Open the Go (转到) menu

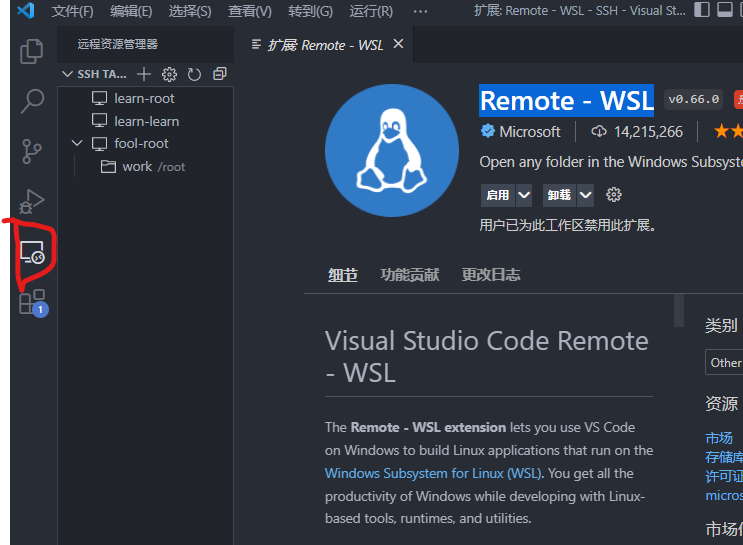(310, 11)
